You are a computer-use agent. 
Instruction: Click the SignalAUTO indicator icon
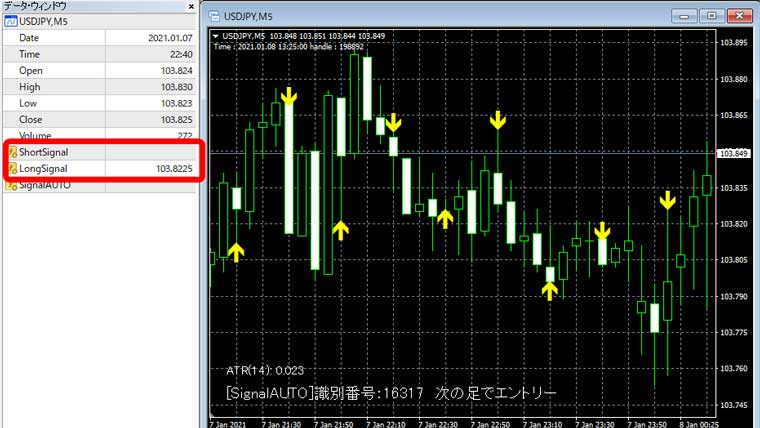click(x=12, y=185)
